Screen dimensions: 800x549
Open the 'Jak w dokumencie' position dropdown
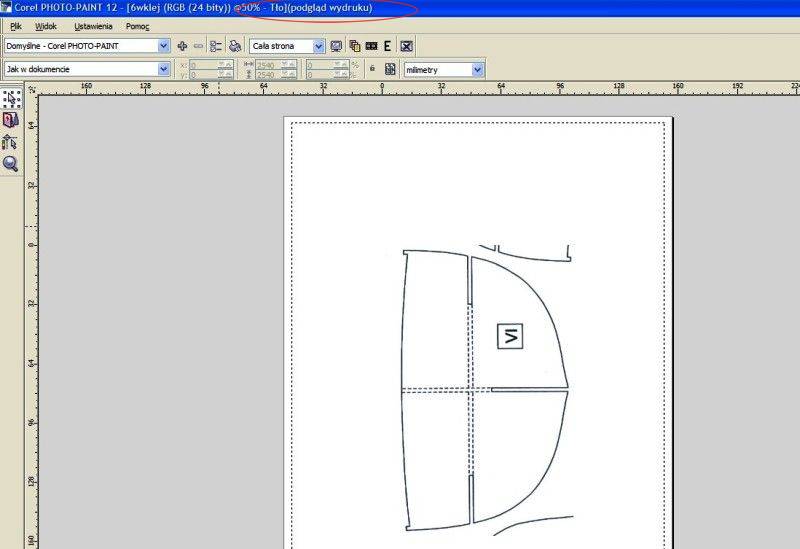pos(164,69)
